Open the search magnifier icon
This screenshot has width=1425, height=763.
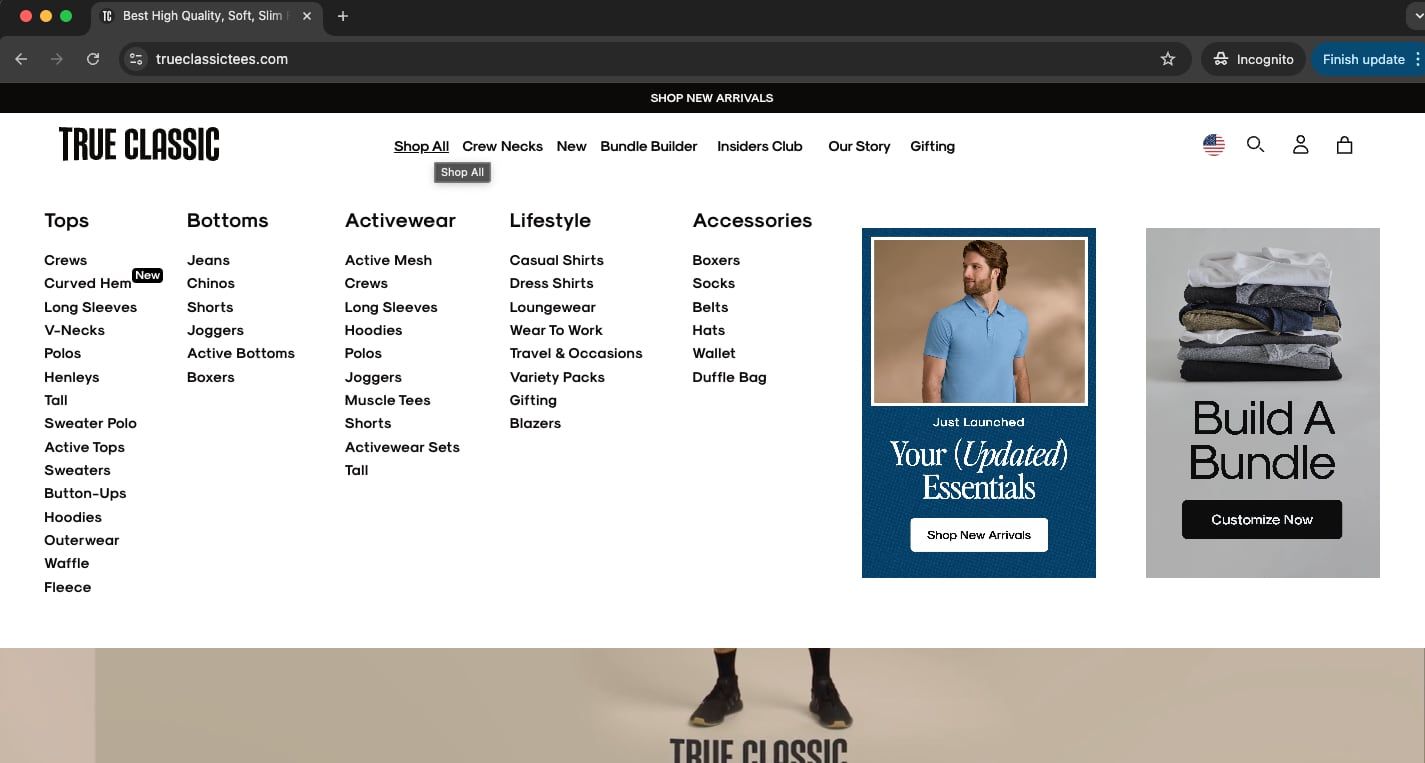tap(1255, 145)
